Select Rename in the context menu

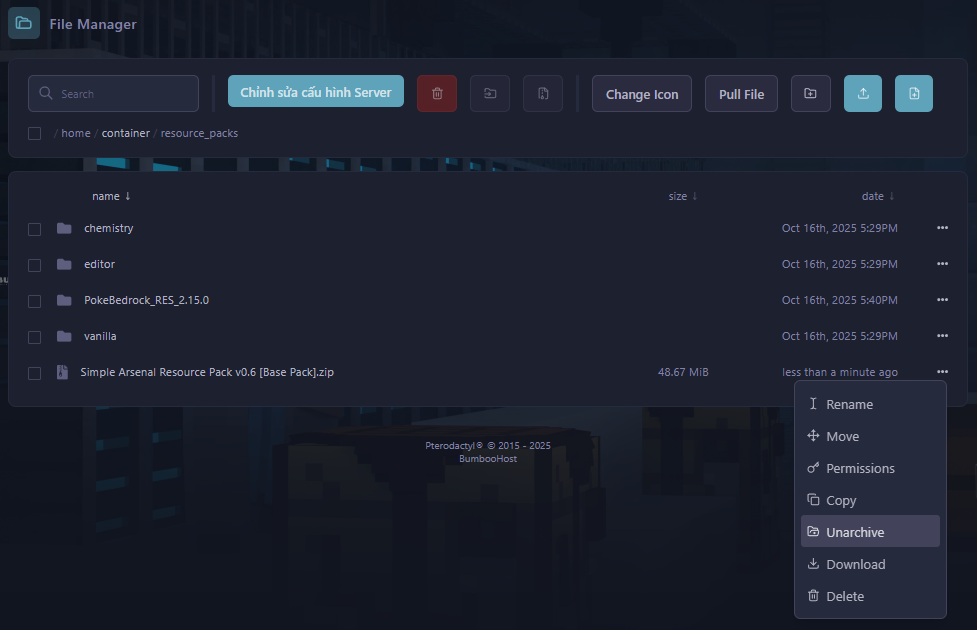point(849,404)
